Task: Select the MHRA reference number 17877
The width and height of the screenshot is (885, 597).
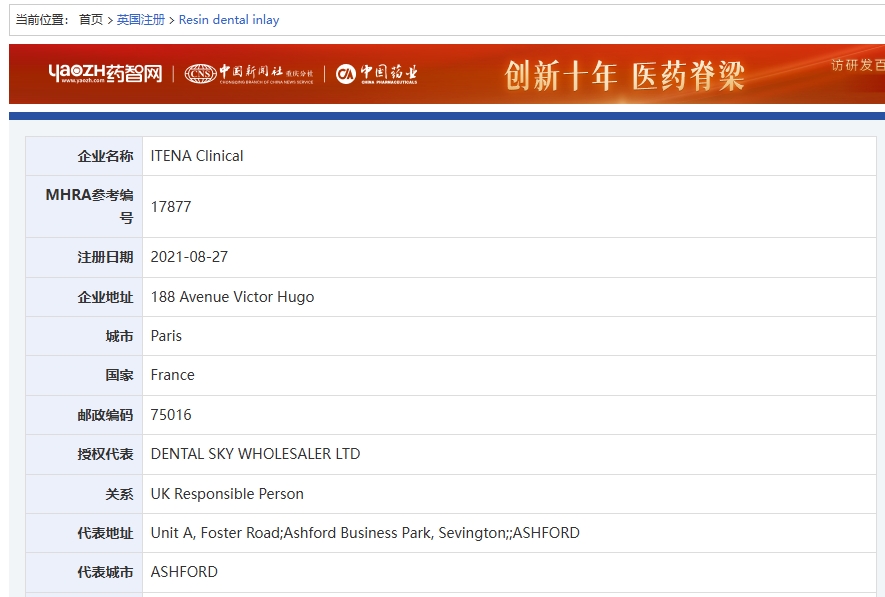Action: coord(171,207)
